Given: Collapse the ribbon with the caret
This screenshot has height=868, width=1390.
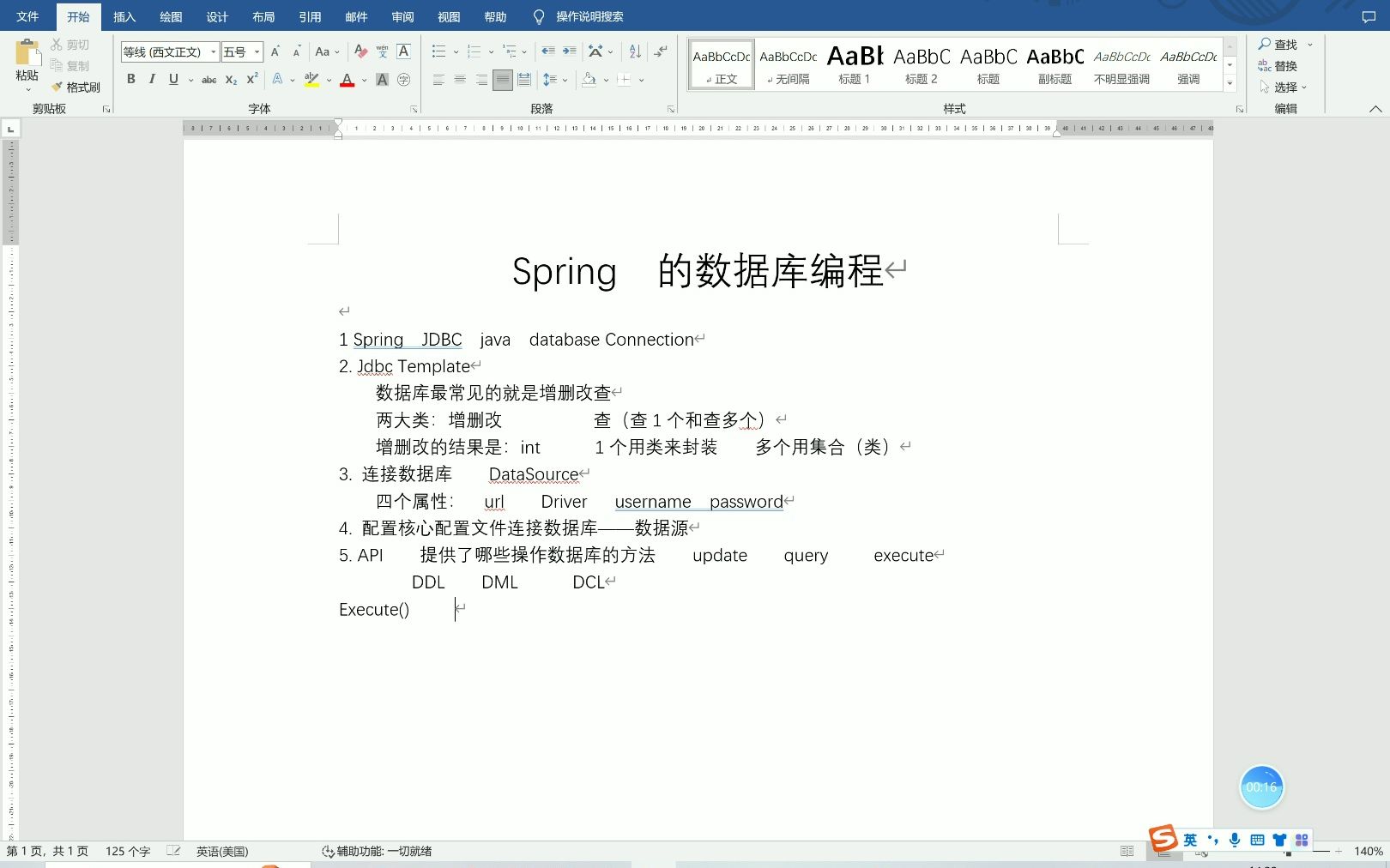Looking at the screenshot, I should 1375,109.
